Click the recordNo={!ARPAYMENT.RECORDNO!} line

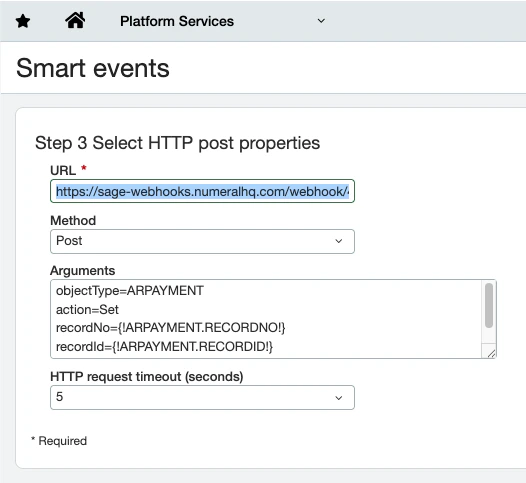[170, 328]
